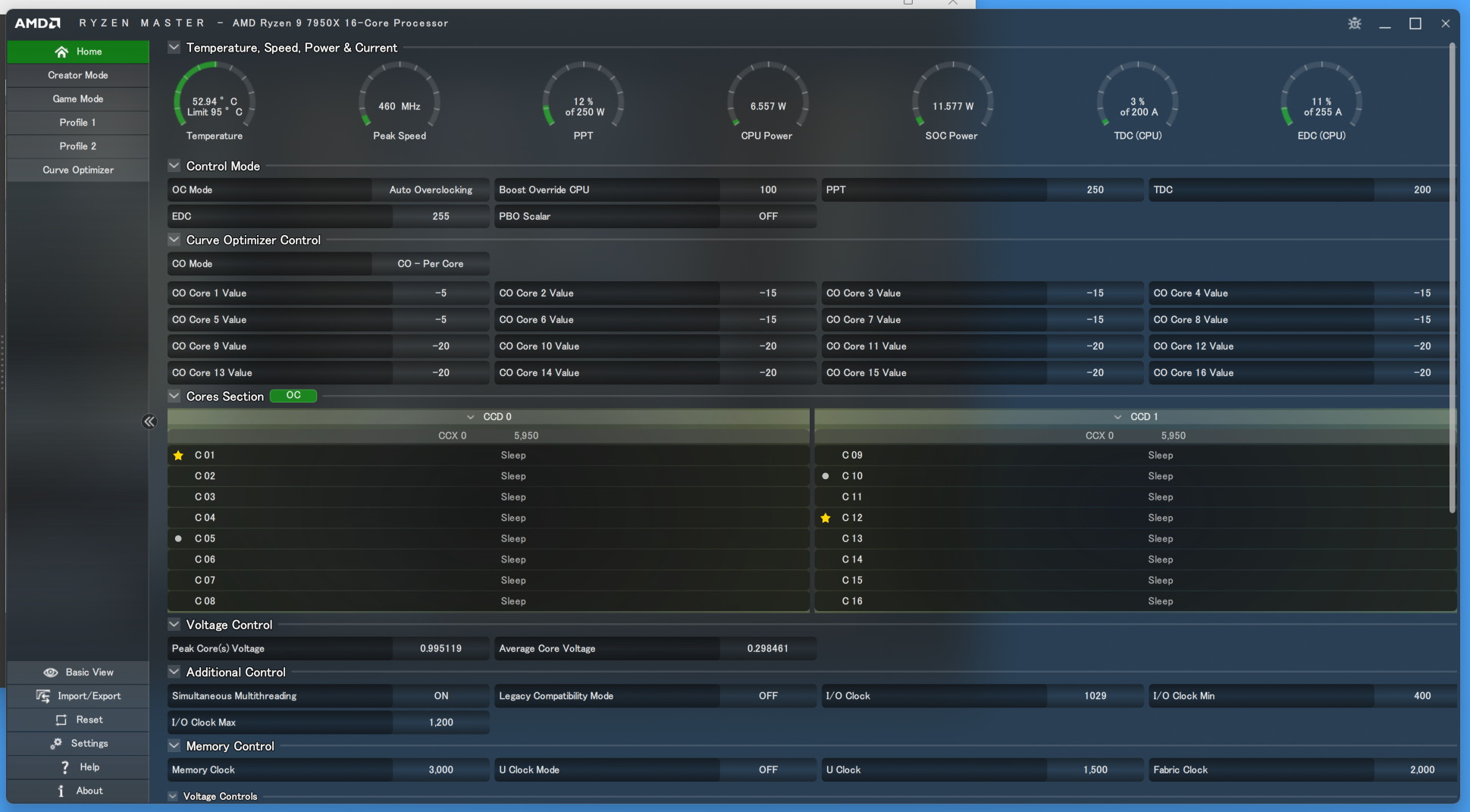Click gold star next to core C 12
Image resolution: width=1470 pixels, height=812 pixels.
826,518
